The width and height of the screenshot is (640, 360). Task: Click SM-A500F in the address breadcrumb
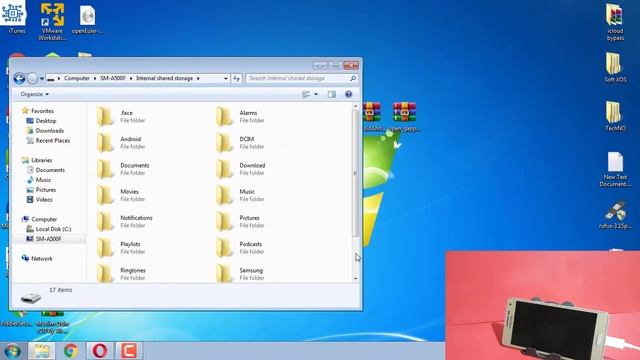113,78
